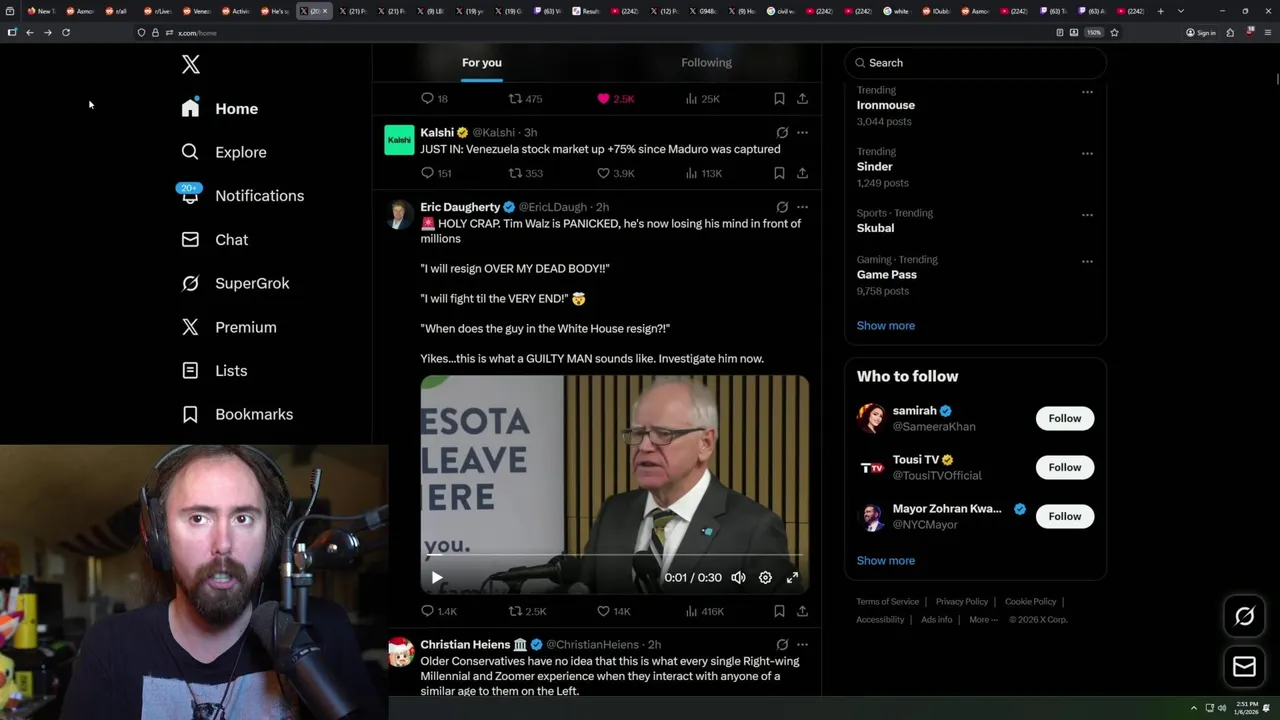Image resolution: width=1280 pixels, height=720 pixels.
Task: Open Eric Daugherty's profile avatar
Action: pos(400,214)
